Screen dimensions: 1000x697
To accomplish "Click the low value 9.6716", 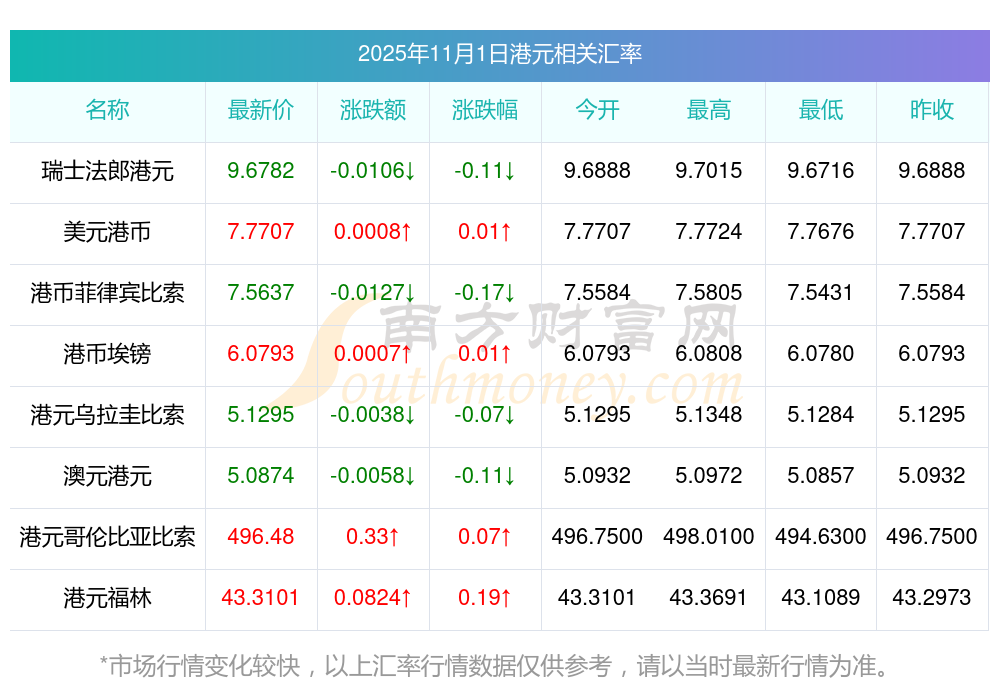I will coord(821,170).
